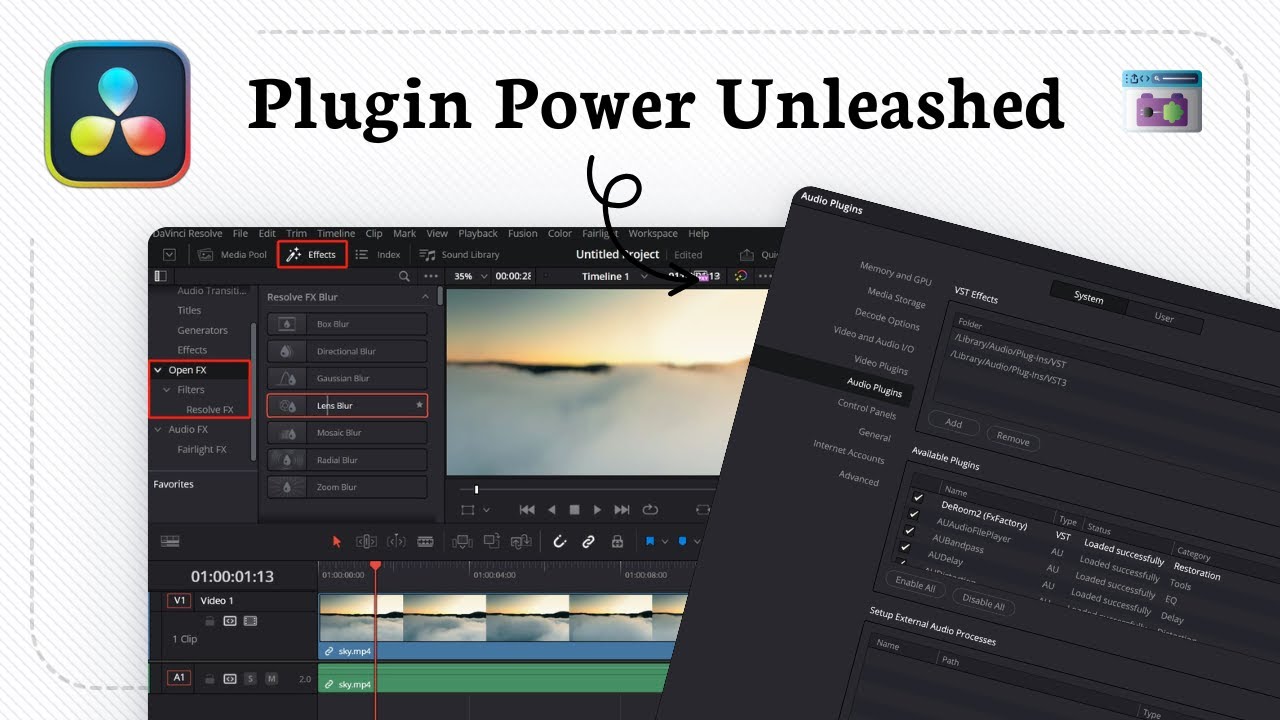
Task: Toggle the Position Lock icon
Action: tap(617, 541)
